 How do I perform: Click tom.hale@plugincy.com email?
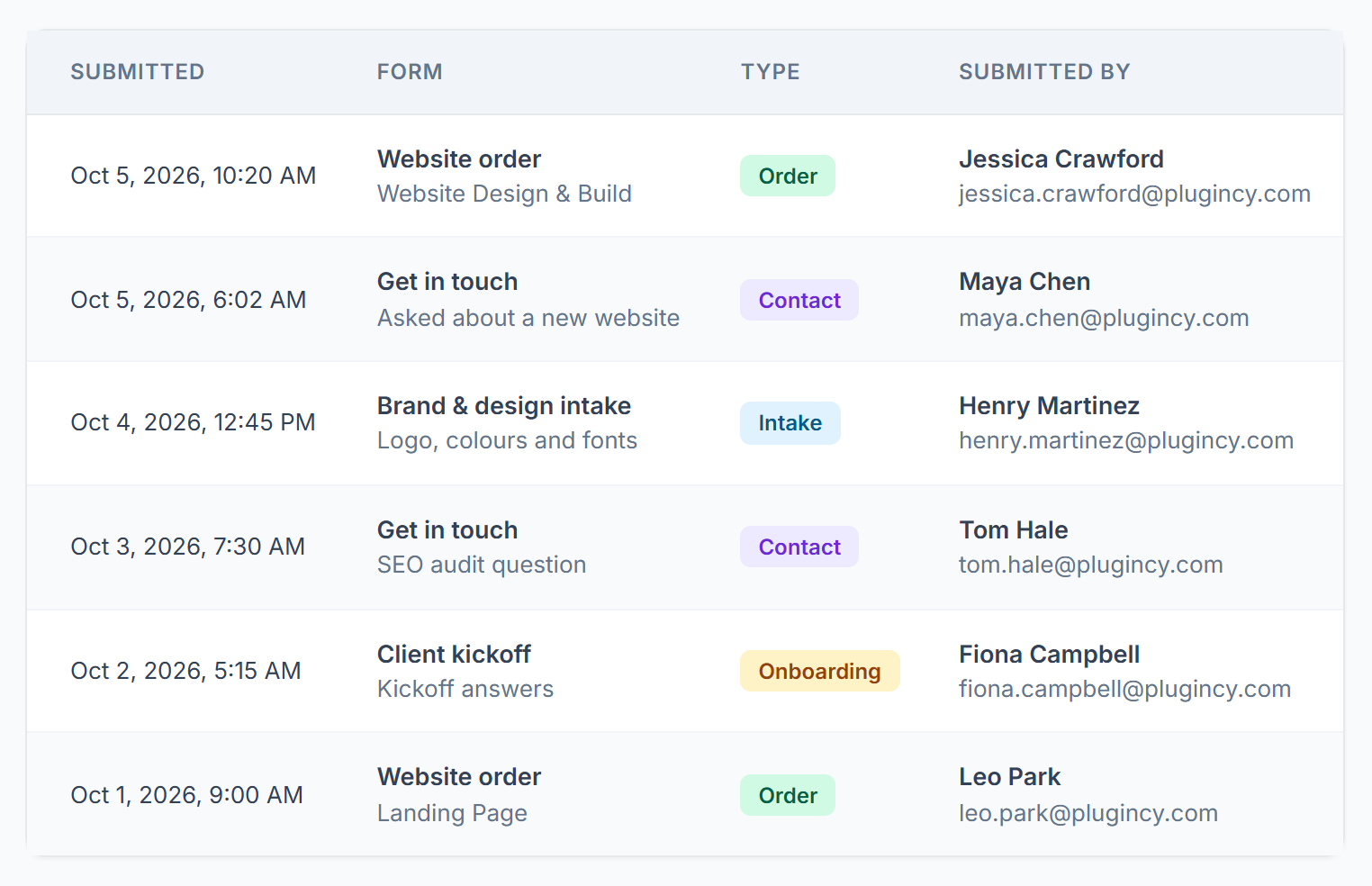point(1091,565)
